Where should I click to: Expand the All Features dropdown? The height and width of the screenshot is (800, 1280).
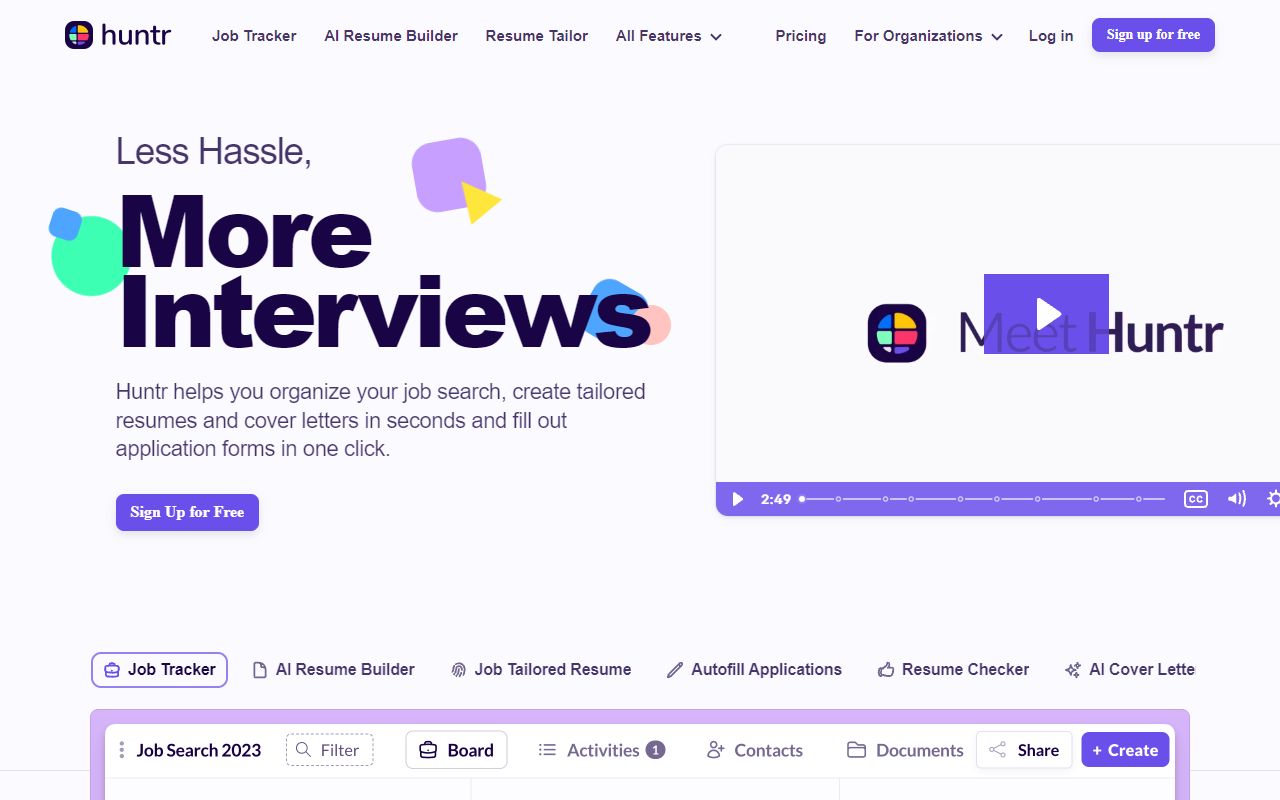pos(668,36)
